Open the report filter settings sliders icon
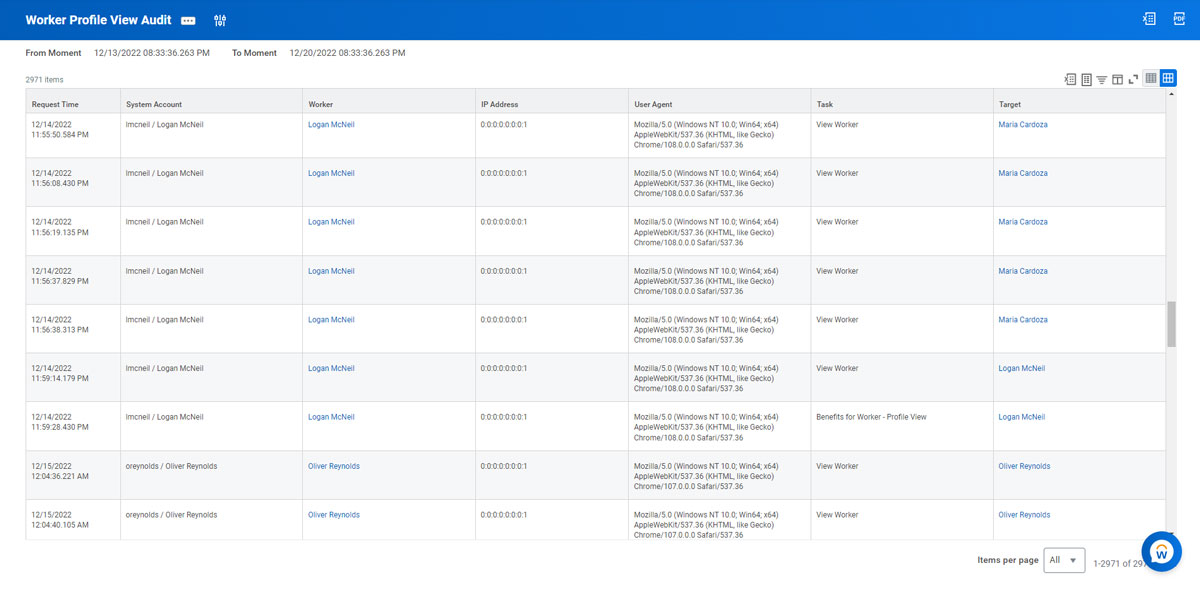Viewport: 1200px width, 591px height. [x=220, y=21]
